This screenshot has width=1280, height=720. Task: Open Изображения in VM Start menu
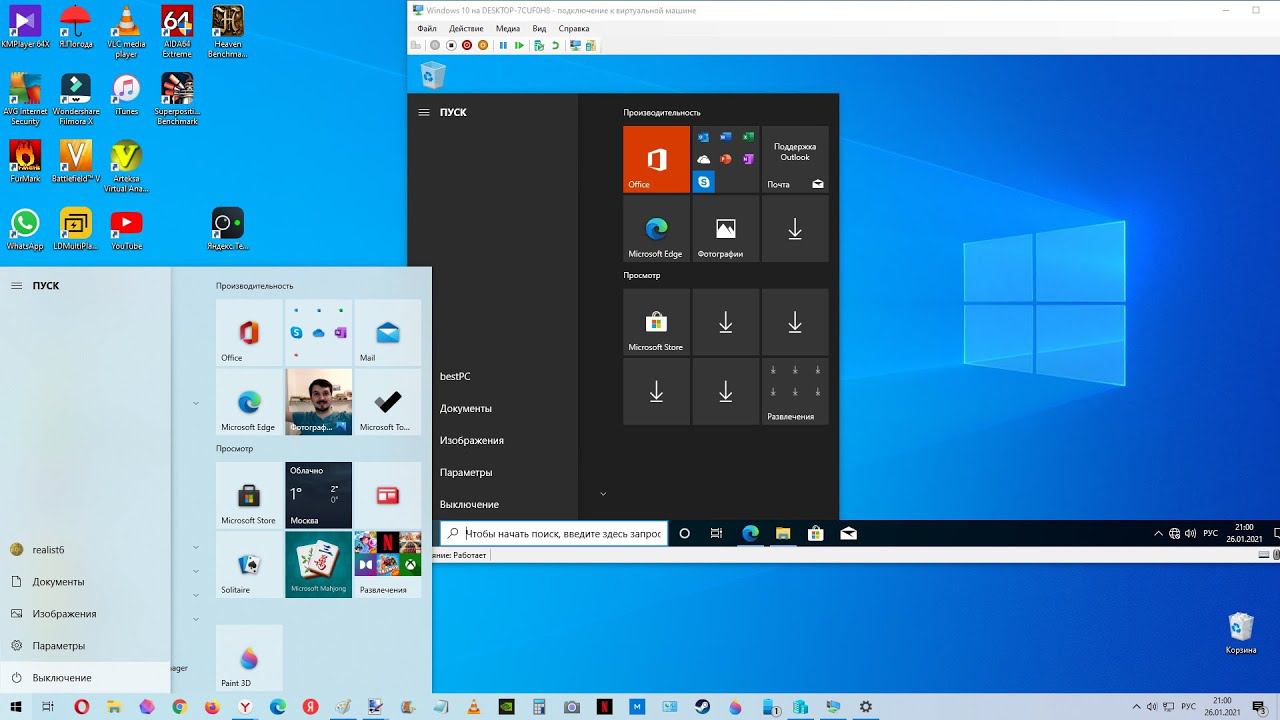click(x=472, y=440)
